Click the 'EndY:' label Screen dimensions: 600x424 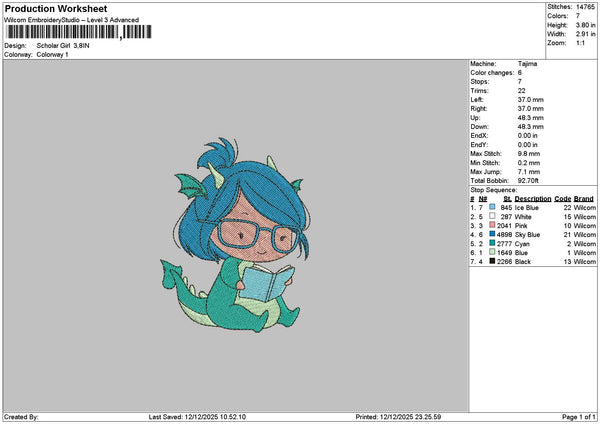[x=479, y=145]
